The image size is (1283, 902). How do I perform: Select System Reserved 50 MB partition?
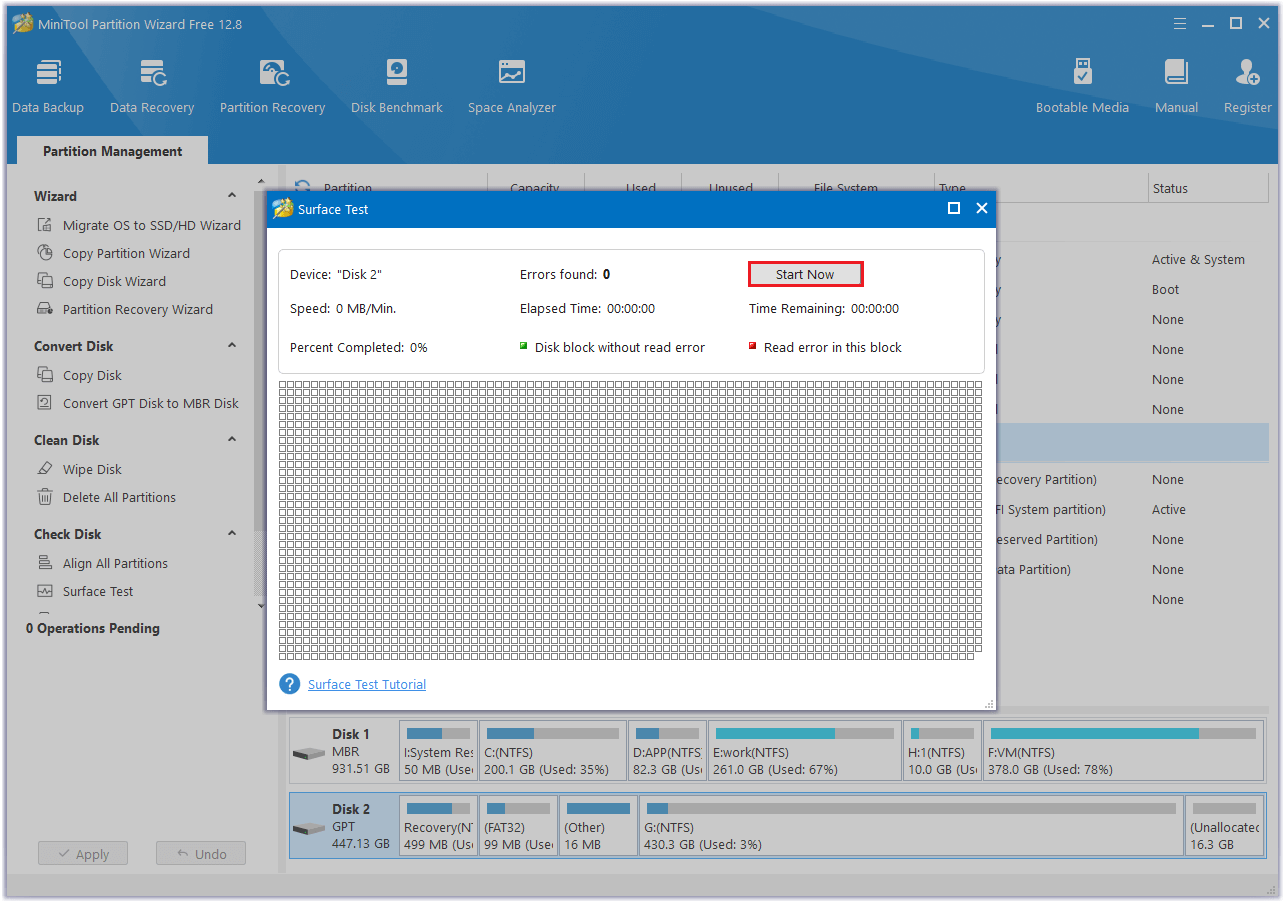pos(438,751)
